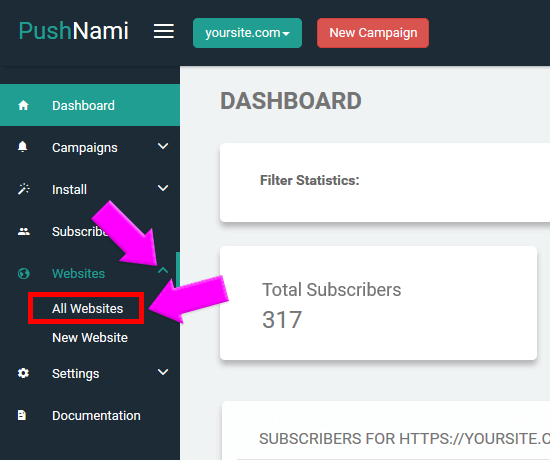
Task: Click the Settings gear icon
Action: tap(23, 373)
